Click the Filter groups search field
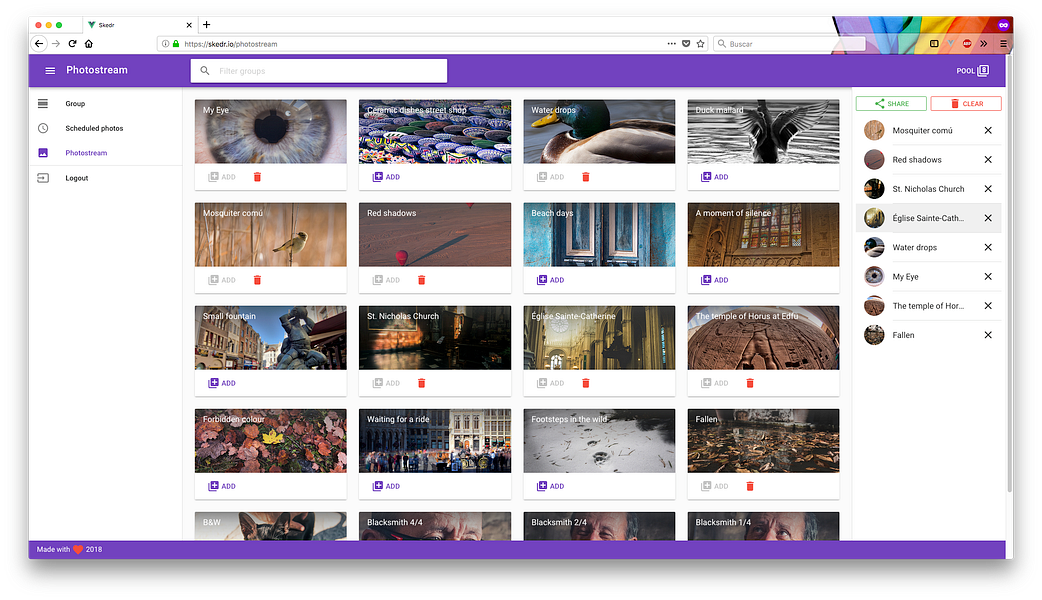The image size is (1042, 600). pyautogui.click(x=319, y=70)
